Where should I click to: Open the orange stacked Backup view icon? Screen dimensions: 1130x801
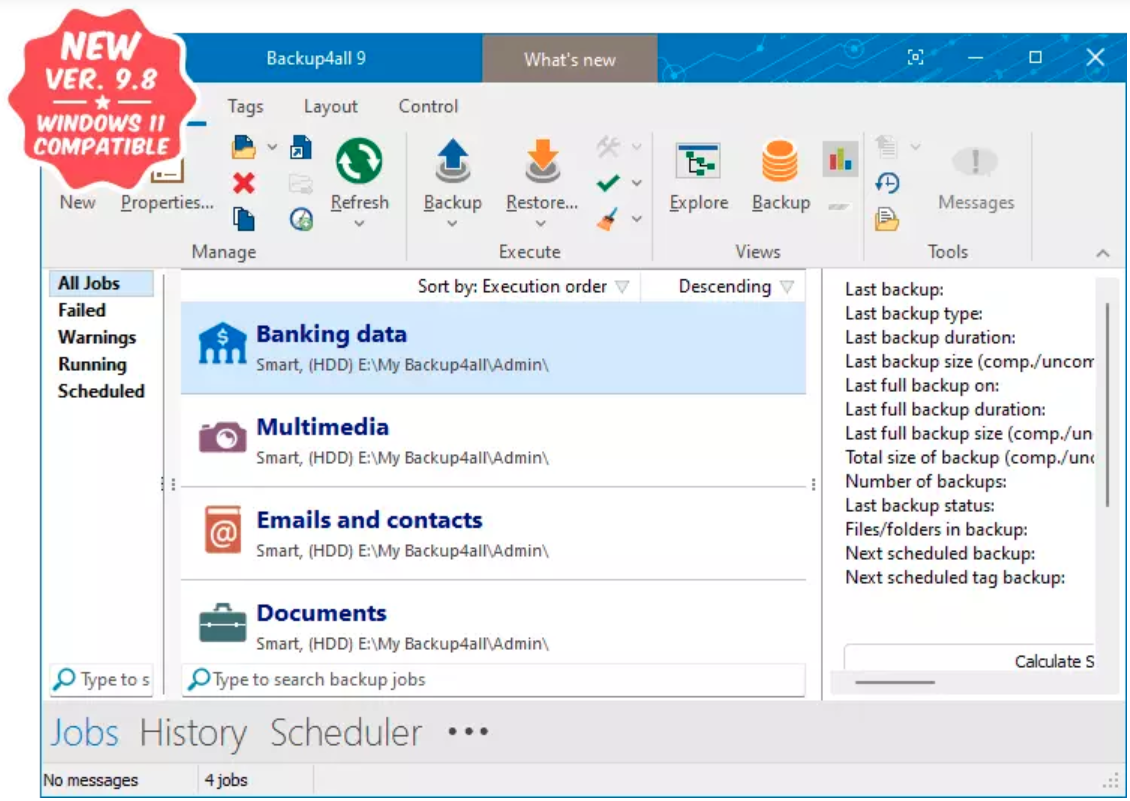[780, 161]
